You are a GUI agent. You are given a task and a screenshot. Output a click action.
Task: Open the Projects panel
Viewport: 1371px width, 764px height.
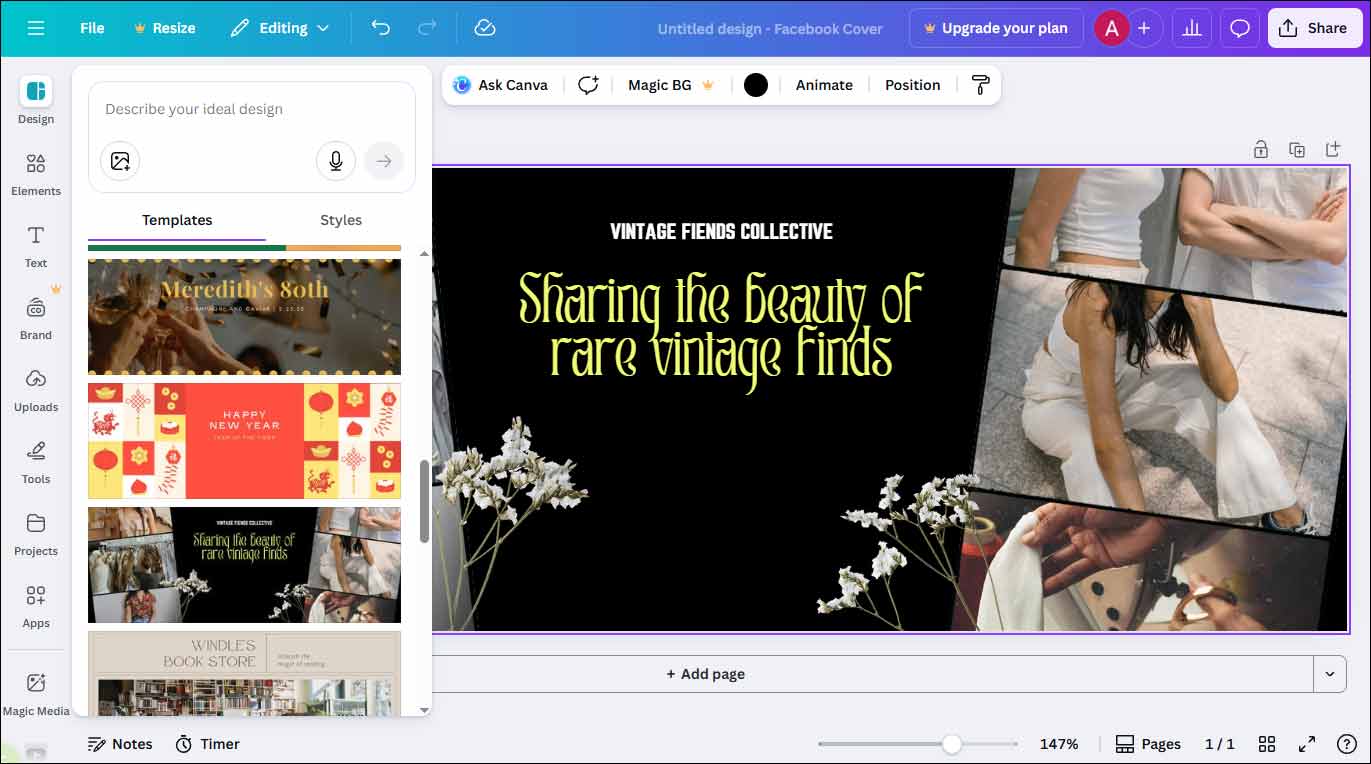(x=35, y=535)
